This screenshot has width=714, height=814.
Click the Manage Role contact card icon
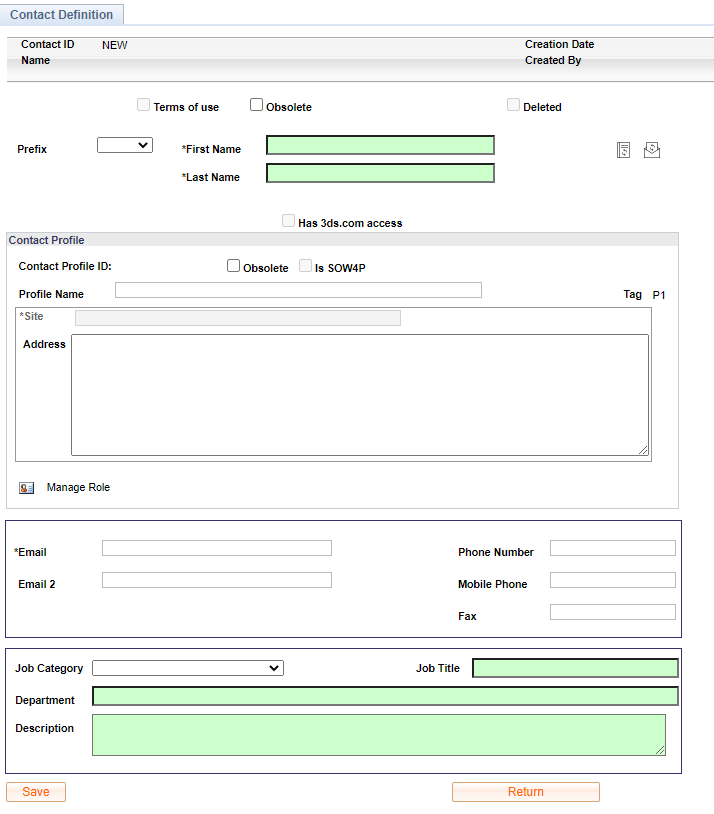pos(26,488)
